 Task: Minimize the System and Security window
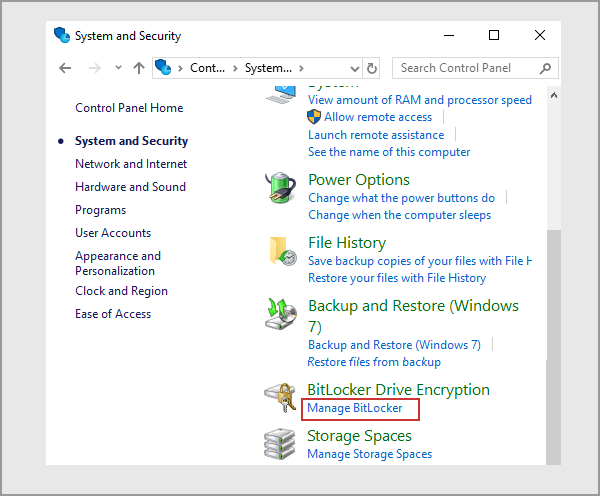pos(449,35)
